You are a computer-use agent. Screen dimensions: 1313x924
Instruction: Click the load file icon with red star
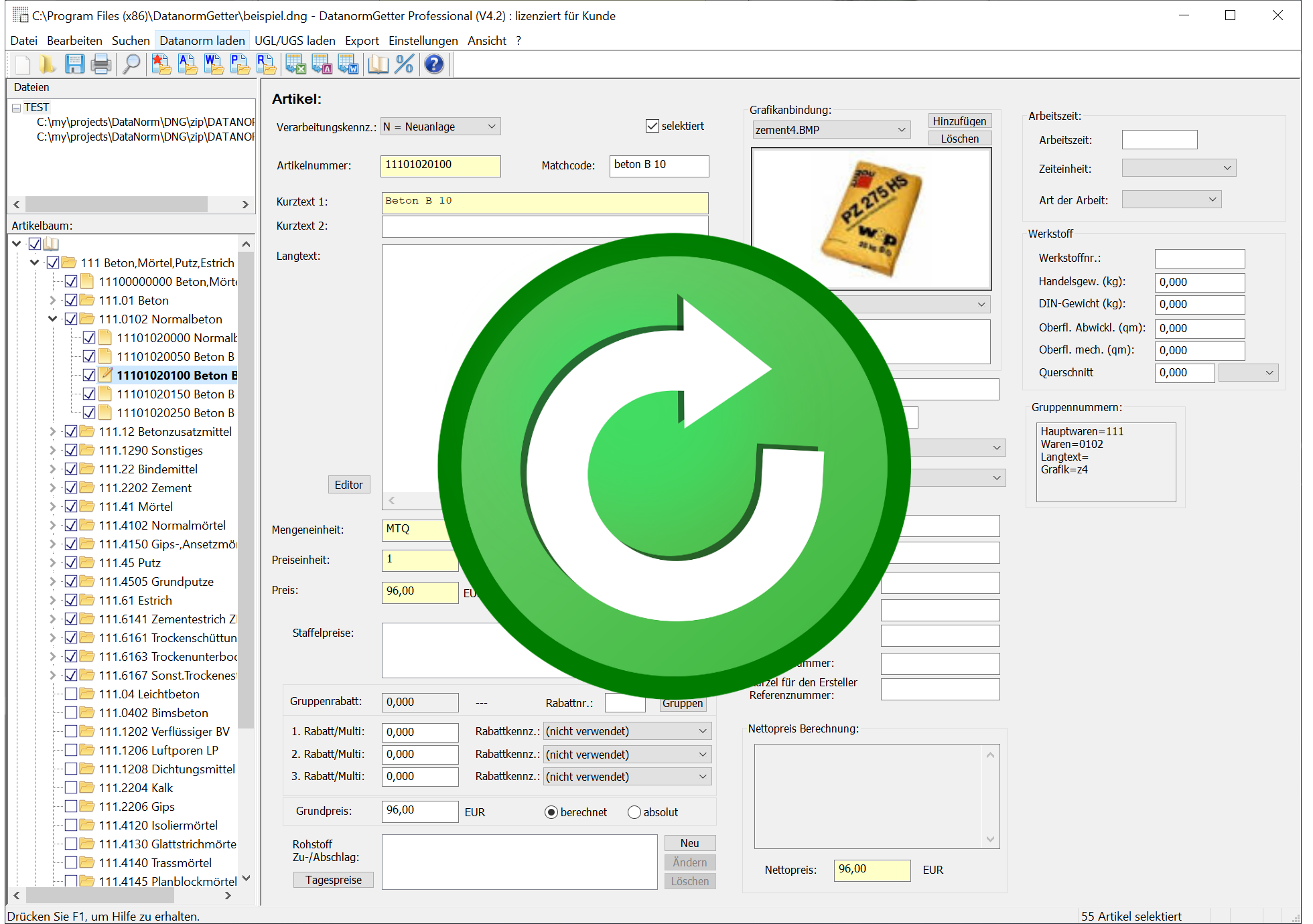[161, 64]
